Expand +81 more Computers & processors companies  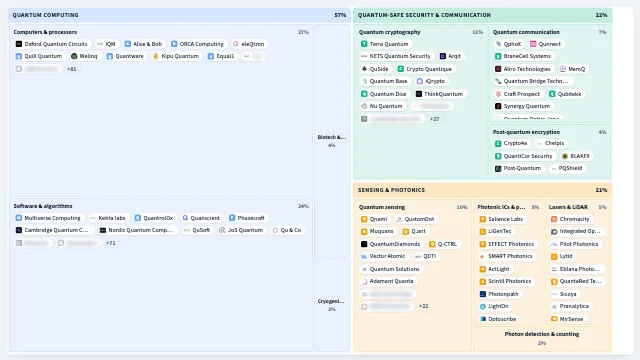[x=71, y=69]
